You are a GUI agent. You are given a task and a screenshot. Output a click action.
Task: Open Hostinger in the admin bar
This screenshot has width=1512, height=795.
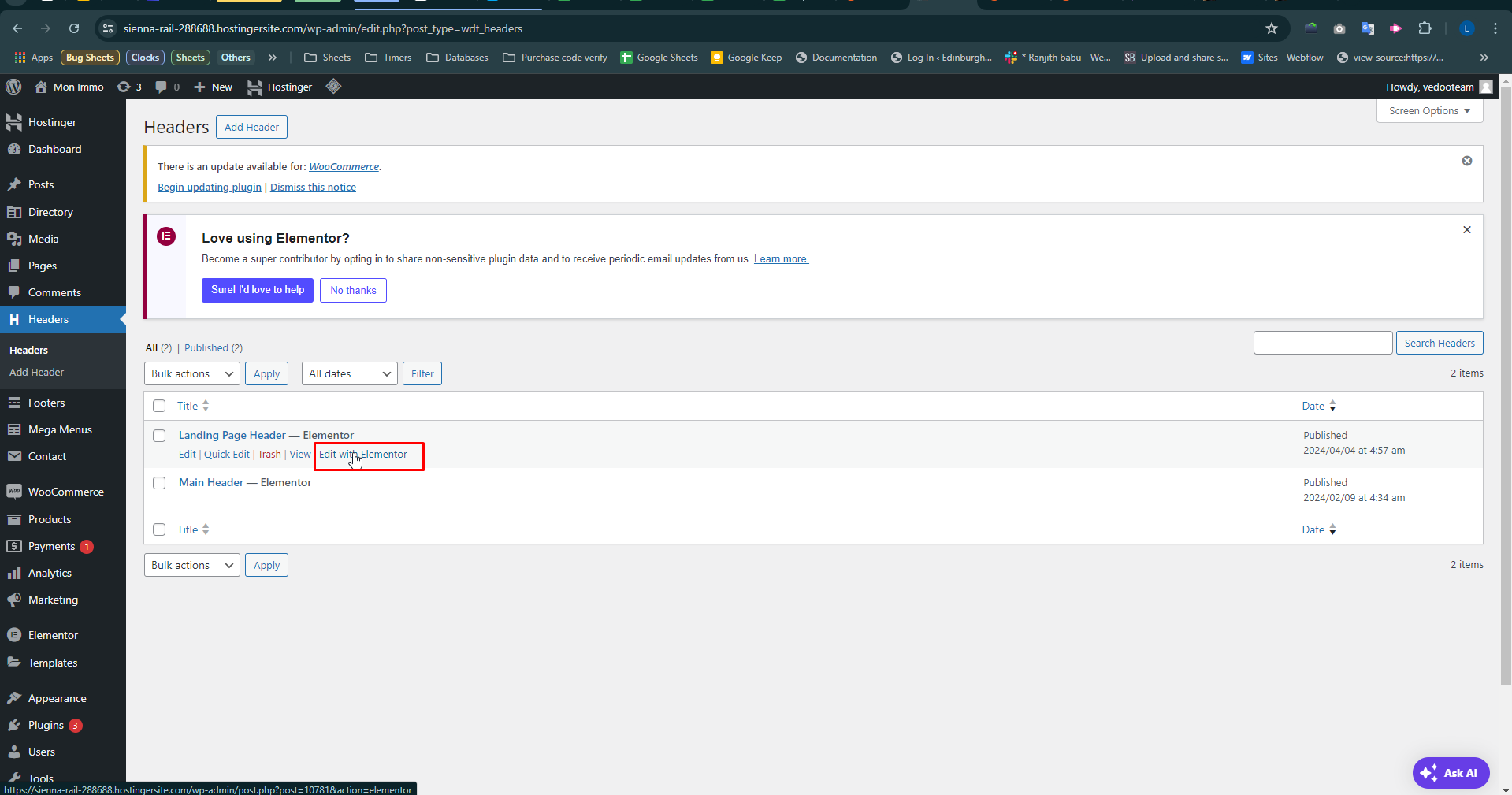coord(280,87)
